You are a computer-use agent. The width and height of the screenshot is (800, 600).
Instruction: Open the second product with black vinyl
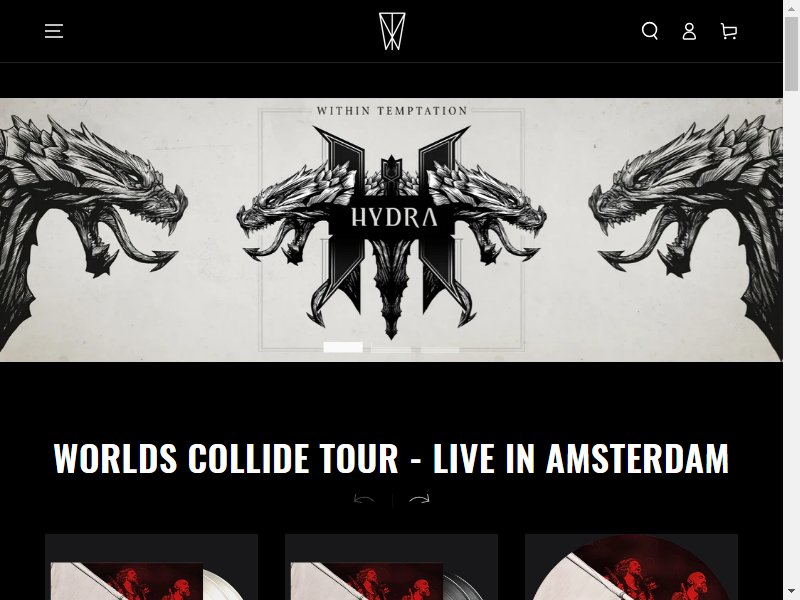click(x=391, y=567)
